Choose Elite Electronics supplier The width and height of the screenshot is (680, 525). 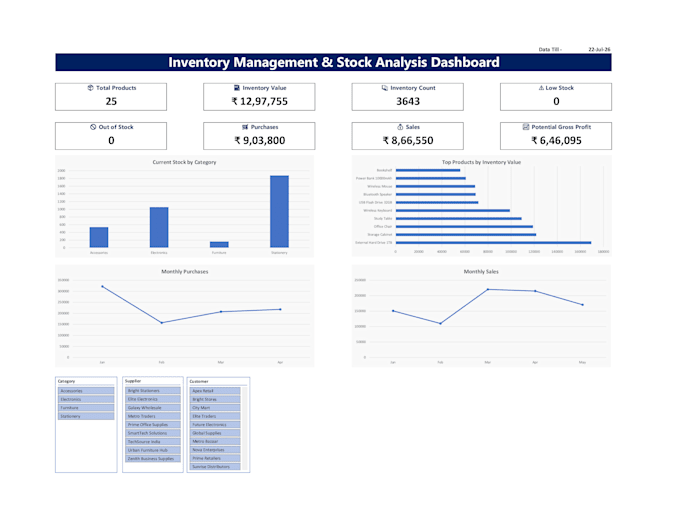[153, 399]
